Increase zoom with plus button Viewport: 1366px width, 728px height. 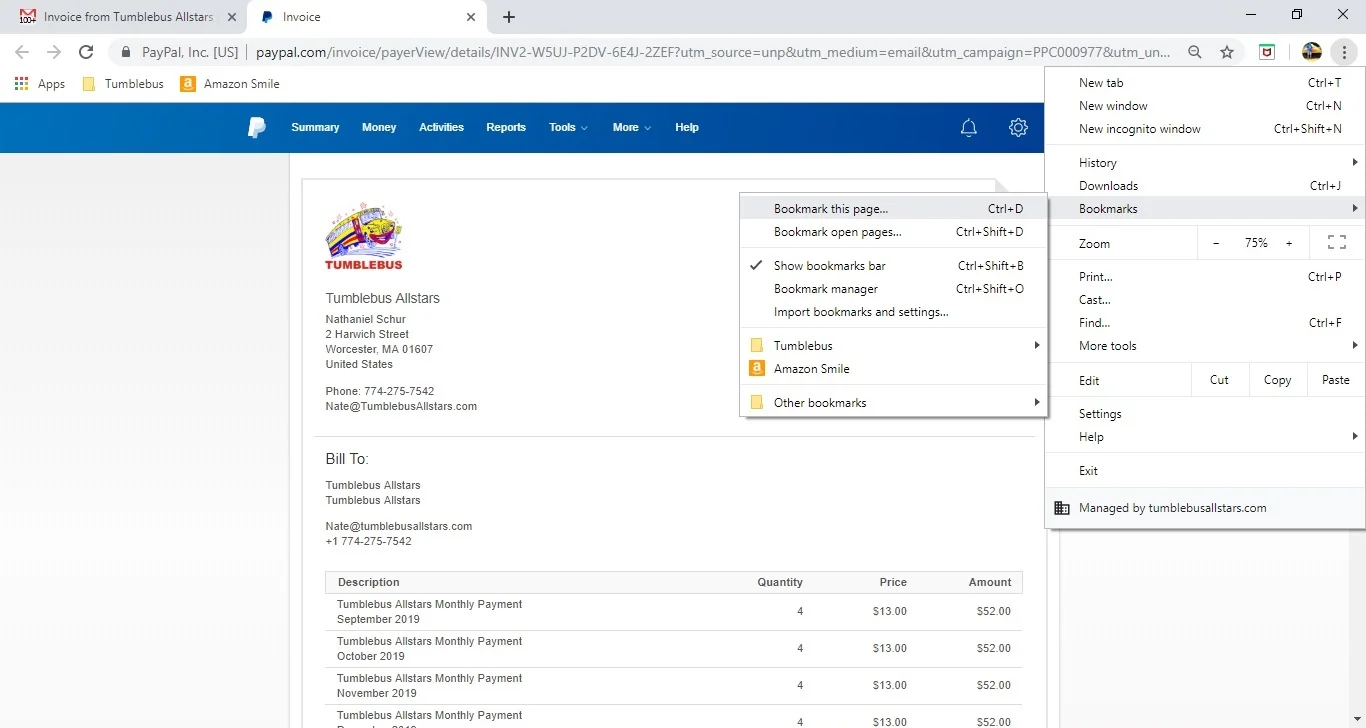1289,243
